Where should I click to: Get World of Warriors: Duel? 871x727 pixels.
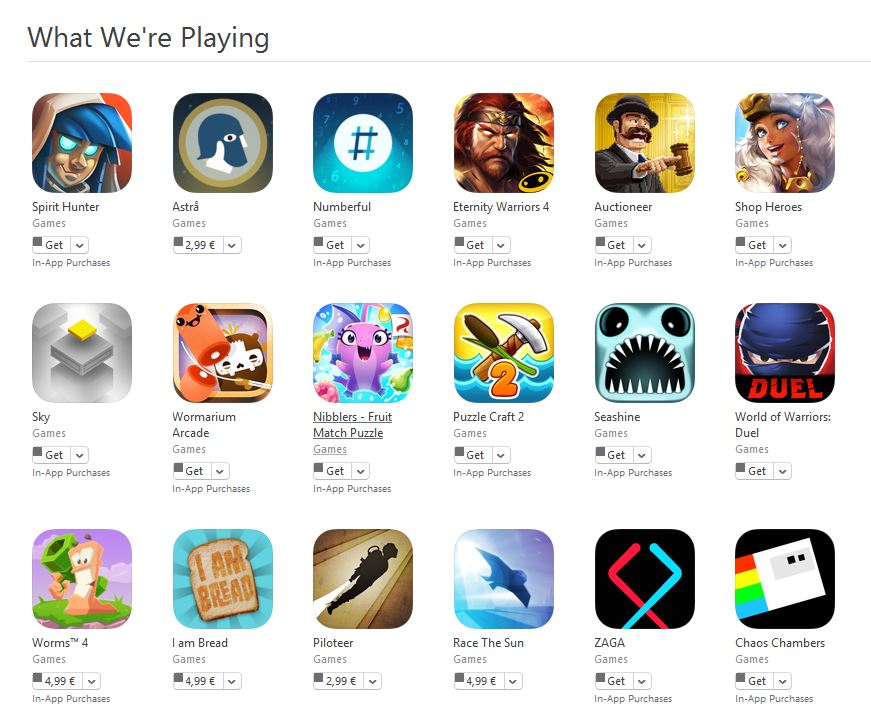pos(755,471)
